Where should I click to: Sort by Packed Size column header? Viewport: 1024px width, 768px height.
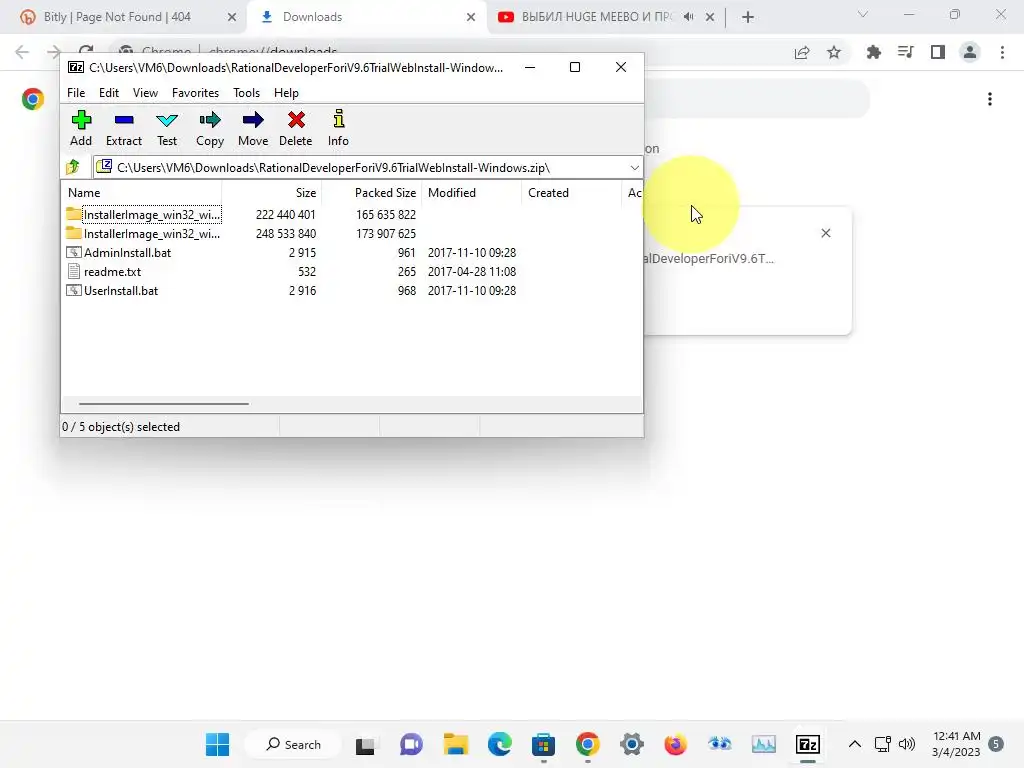372,193
